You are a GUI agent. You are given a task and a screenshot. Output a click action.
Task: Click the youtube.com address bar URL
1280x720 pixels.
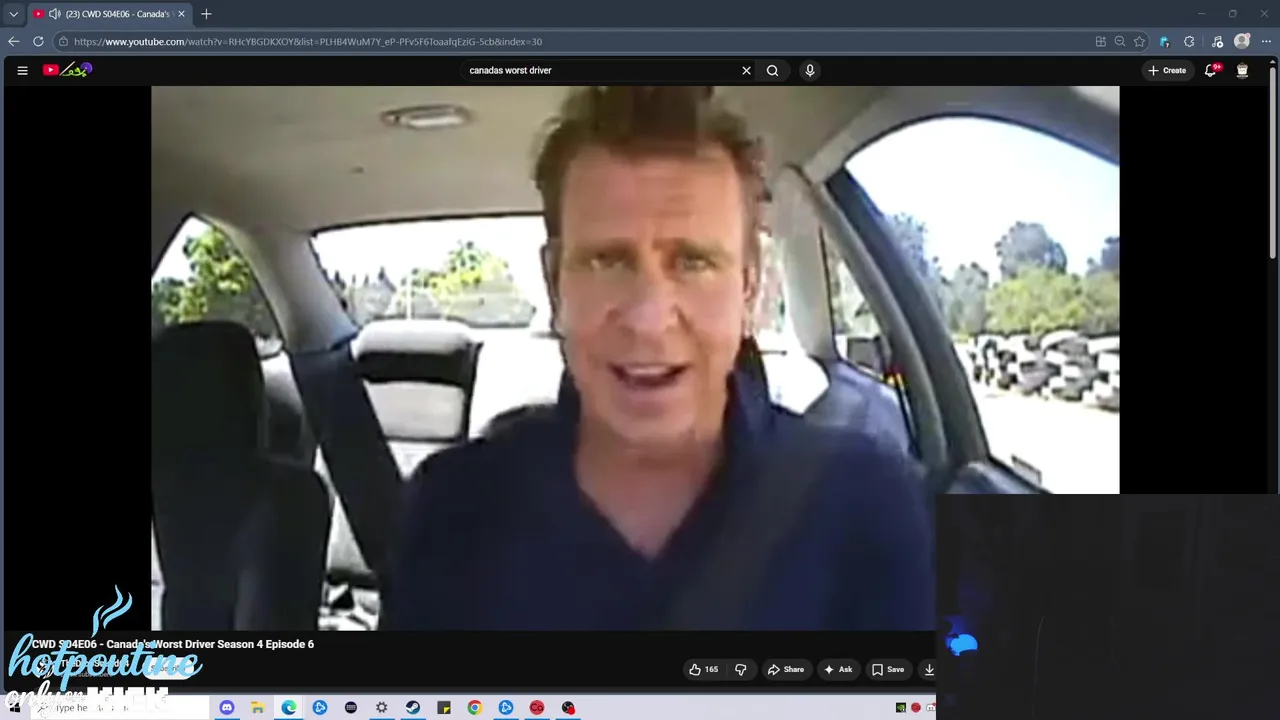(x=308, y=41)
